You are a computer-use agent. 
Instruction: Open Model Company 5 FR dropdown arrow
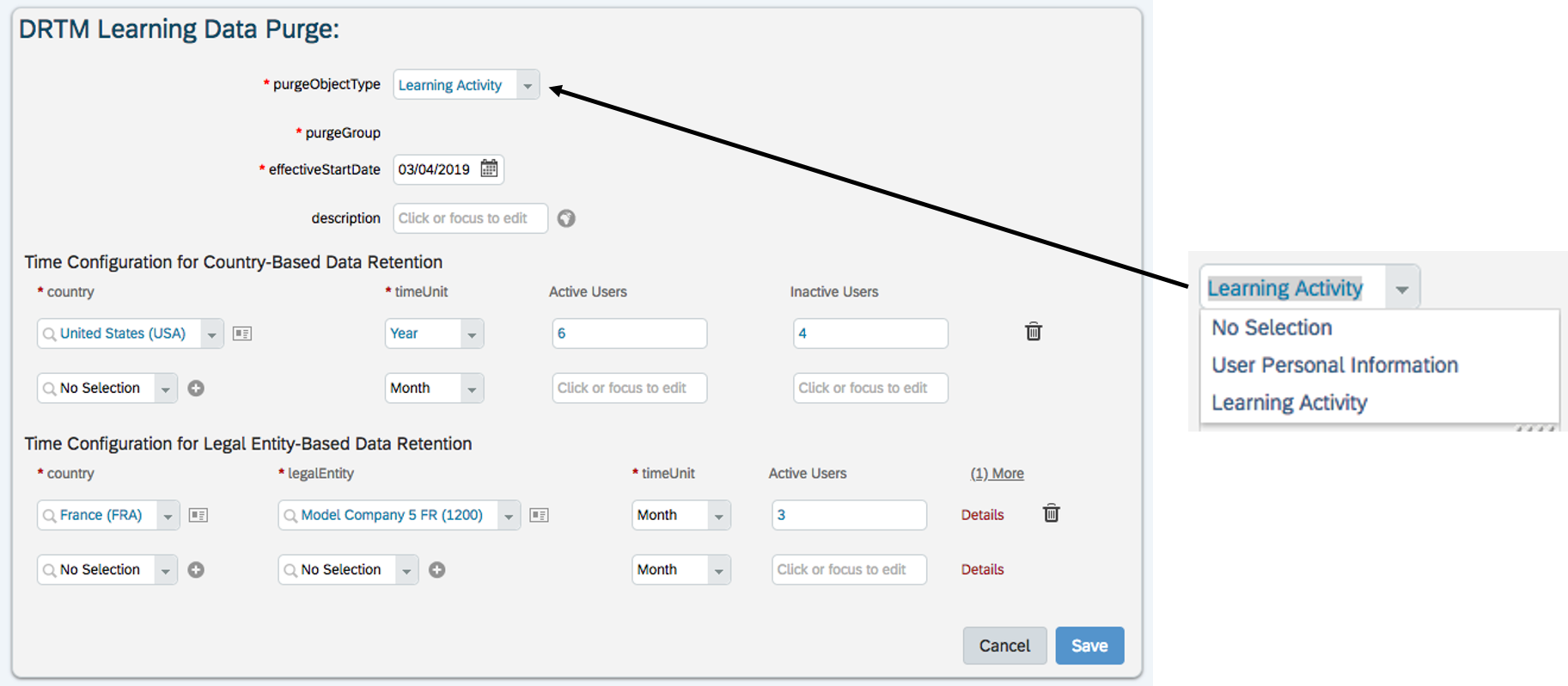pos(509,515)
